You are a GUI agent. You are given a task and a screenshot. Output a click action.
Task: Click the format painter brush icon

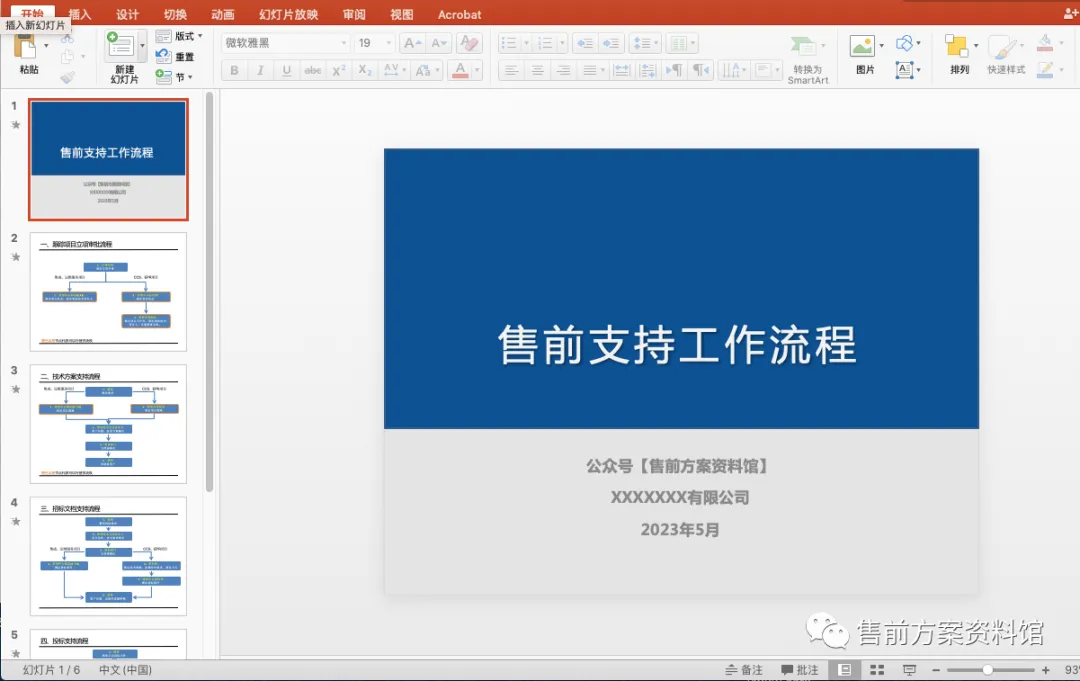(68, 77)
